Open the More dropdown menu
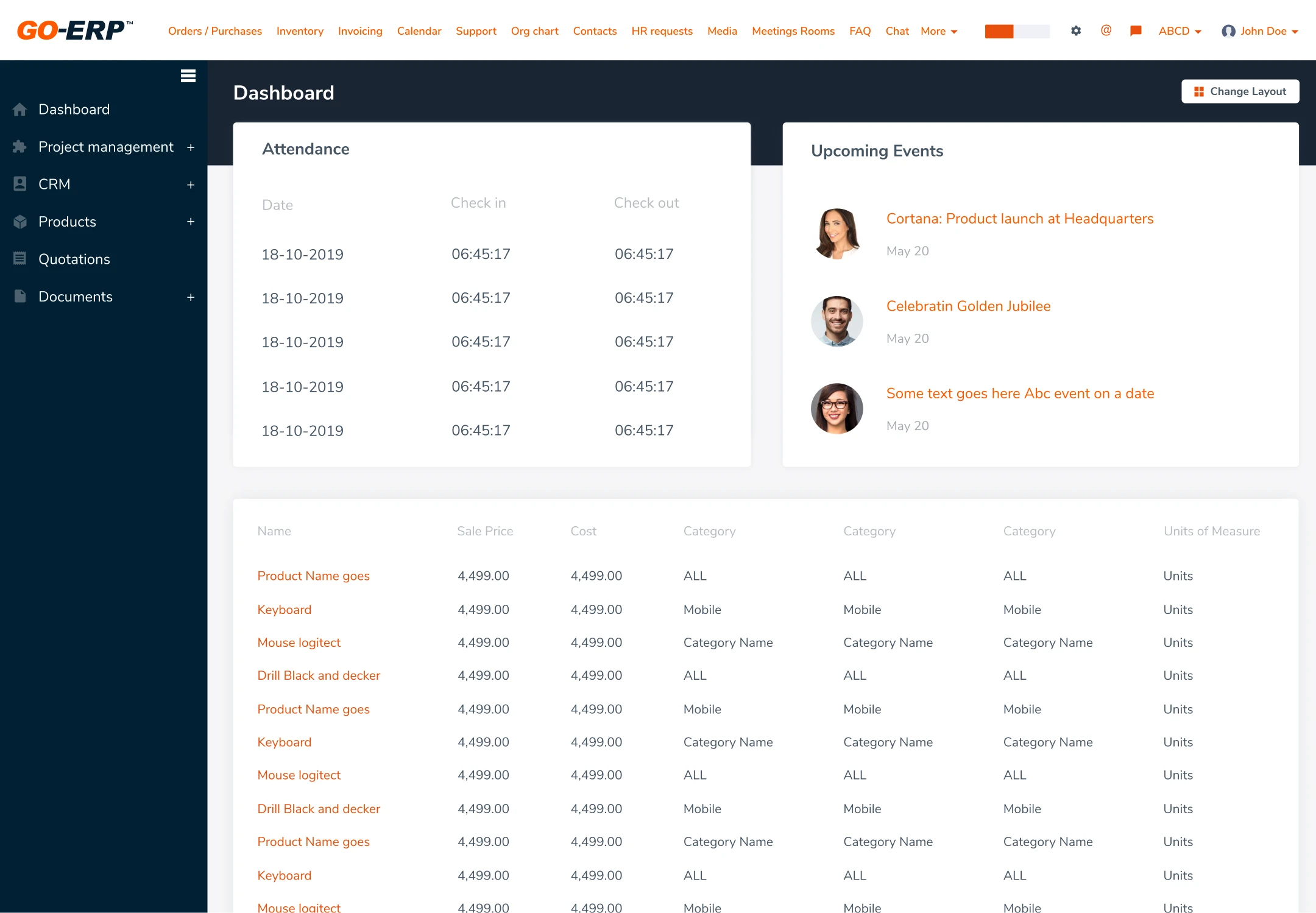 coord(939,31)
